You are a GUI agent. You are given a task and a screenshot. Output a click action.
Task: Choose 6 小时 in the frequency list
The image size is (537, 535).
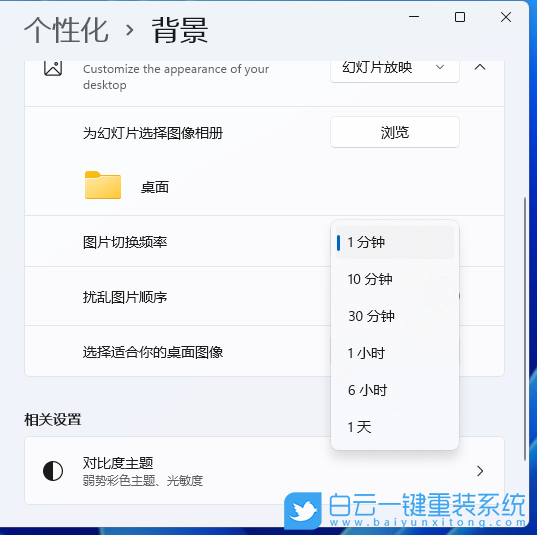click(395, 390)
